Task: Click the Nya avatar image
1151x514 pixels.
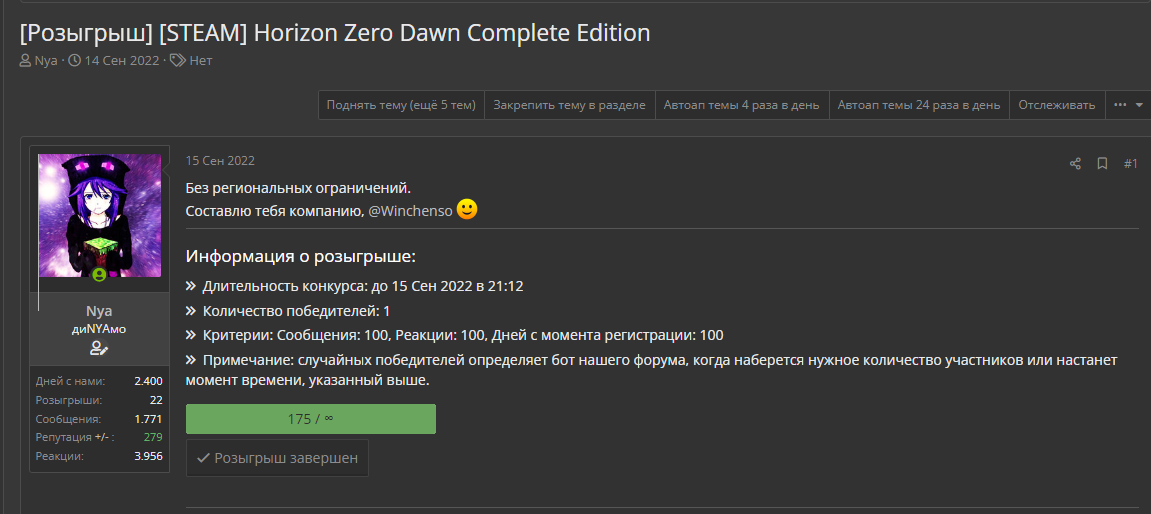Action: (99, 216)
